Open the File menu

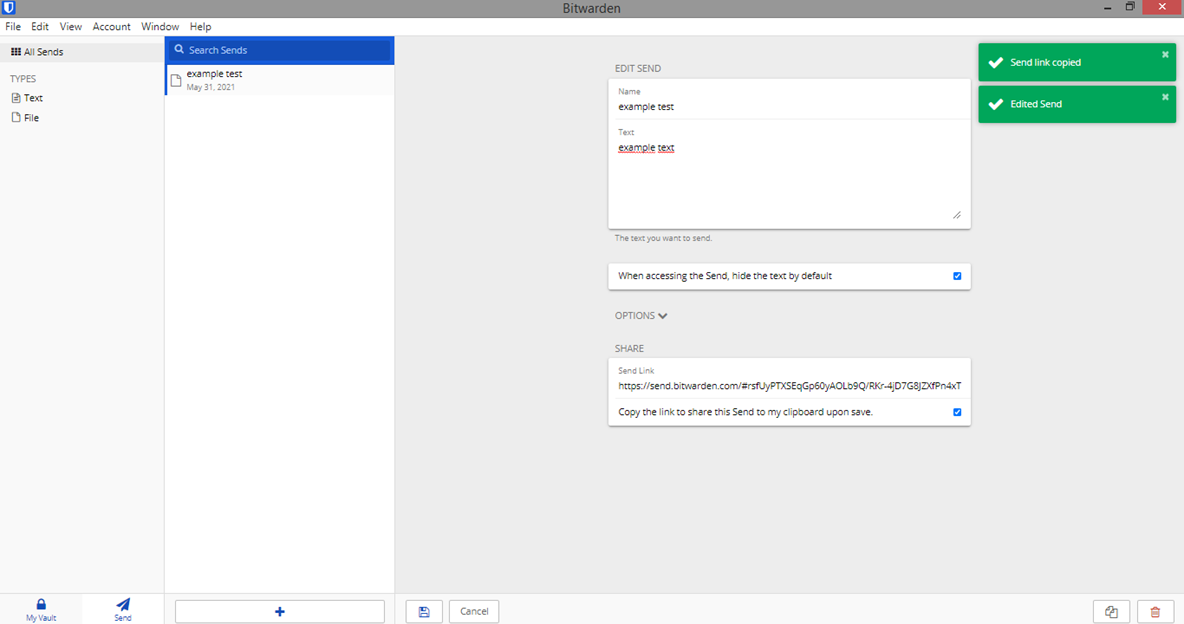(13, 26)
